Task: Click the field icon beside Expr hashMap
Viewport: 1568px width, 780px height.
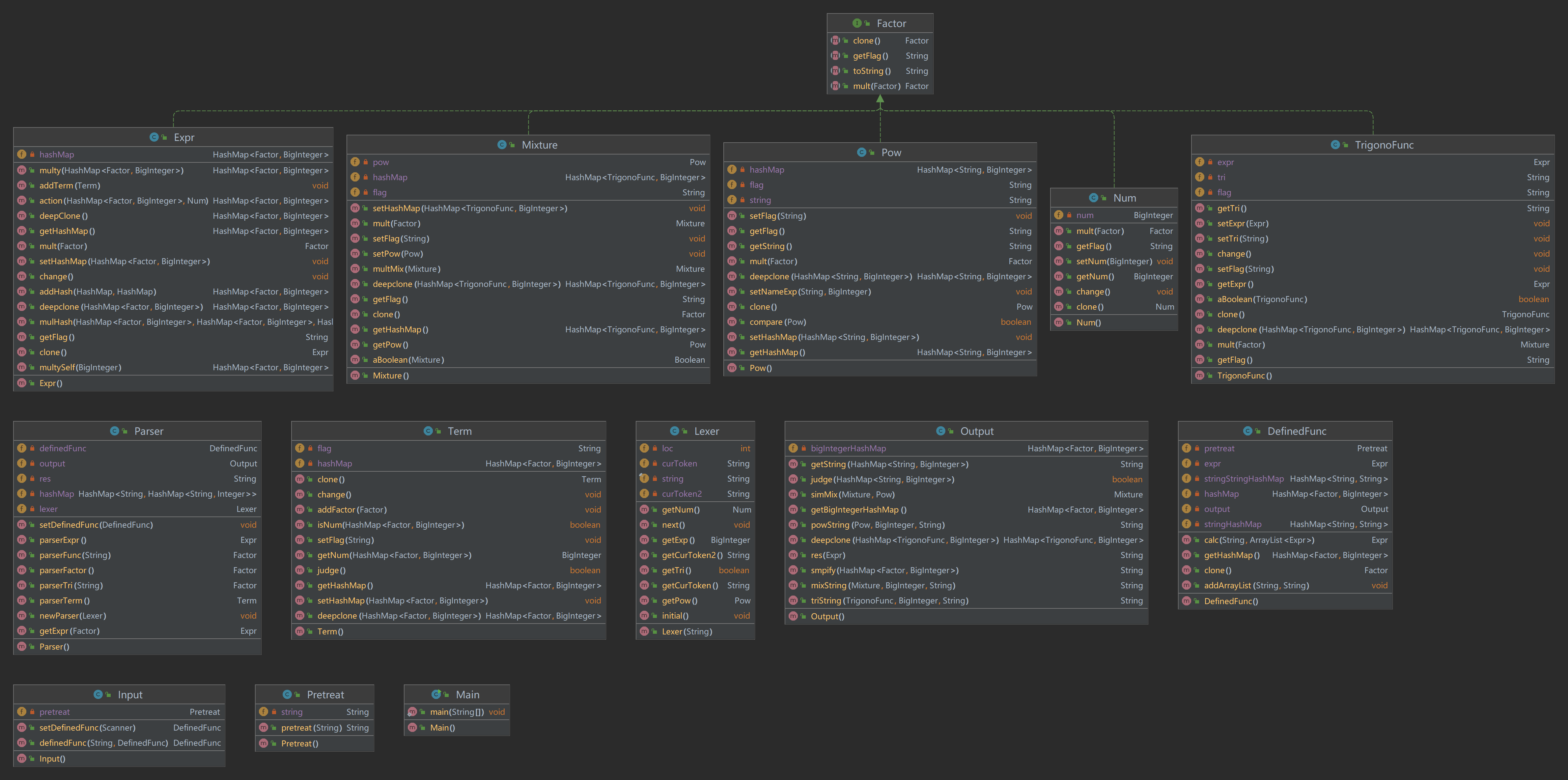Action: (x=22, y=154)
